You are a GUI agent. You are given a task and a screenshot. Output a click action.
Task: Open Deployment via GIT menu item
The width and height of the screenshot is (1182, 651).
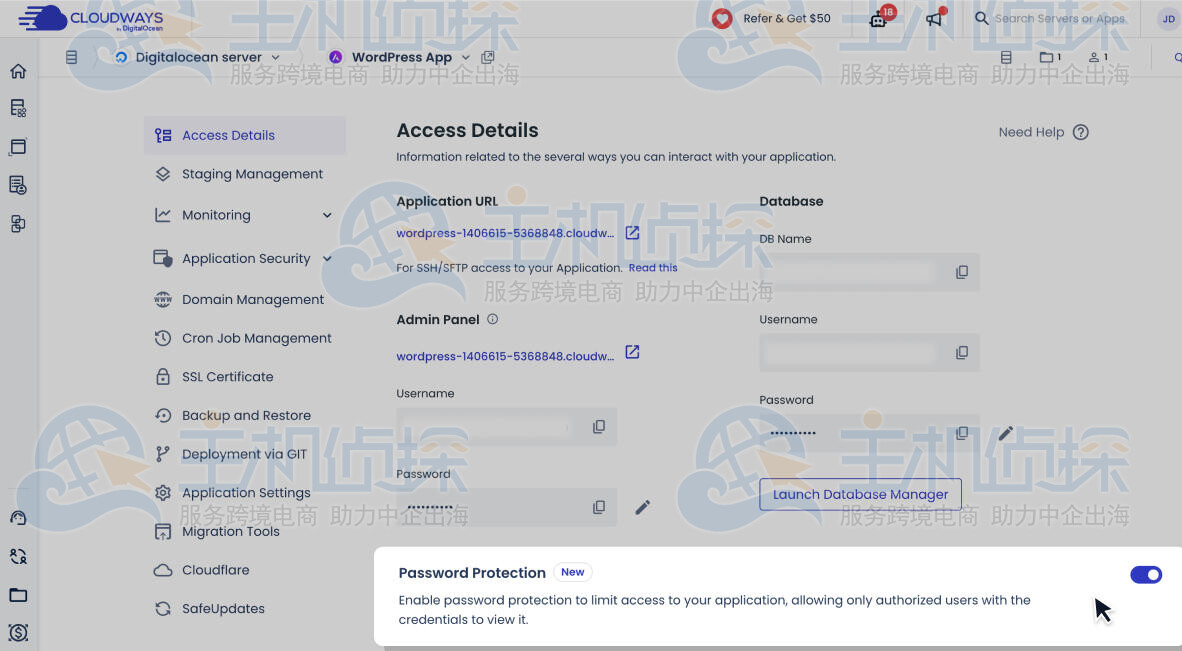click(x=245, y=454)
